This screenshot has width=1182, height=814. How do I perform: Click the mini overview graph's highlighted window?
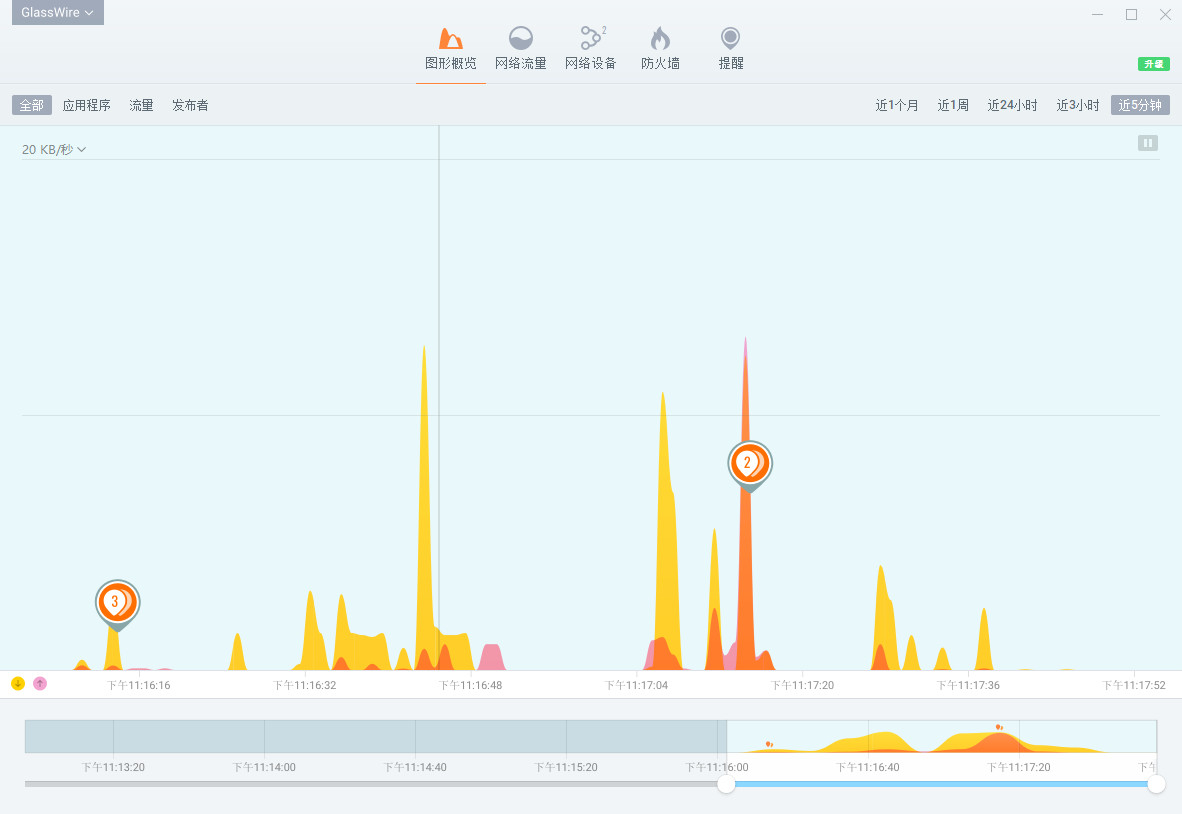[x=942, y=736]
